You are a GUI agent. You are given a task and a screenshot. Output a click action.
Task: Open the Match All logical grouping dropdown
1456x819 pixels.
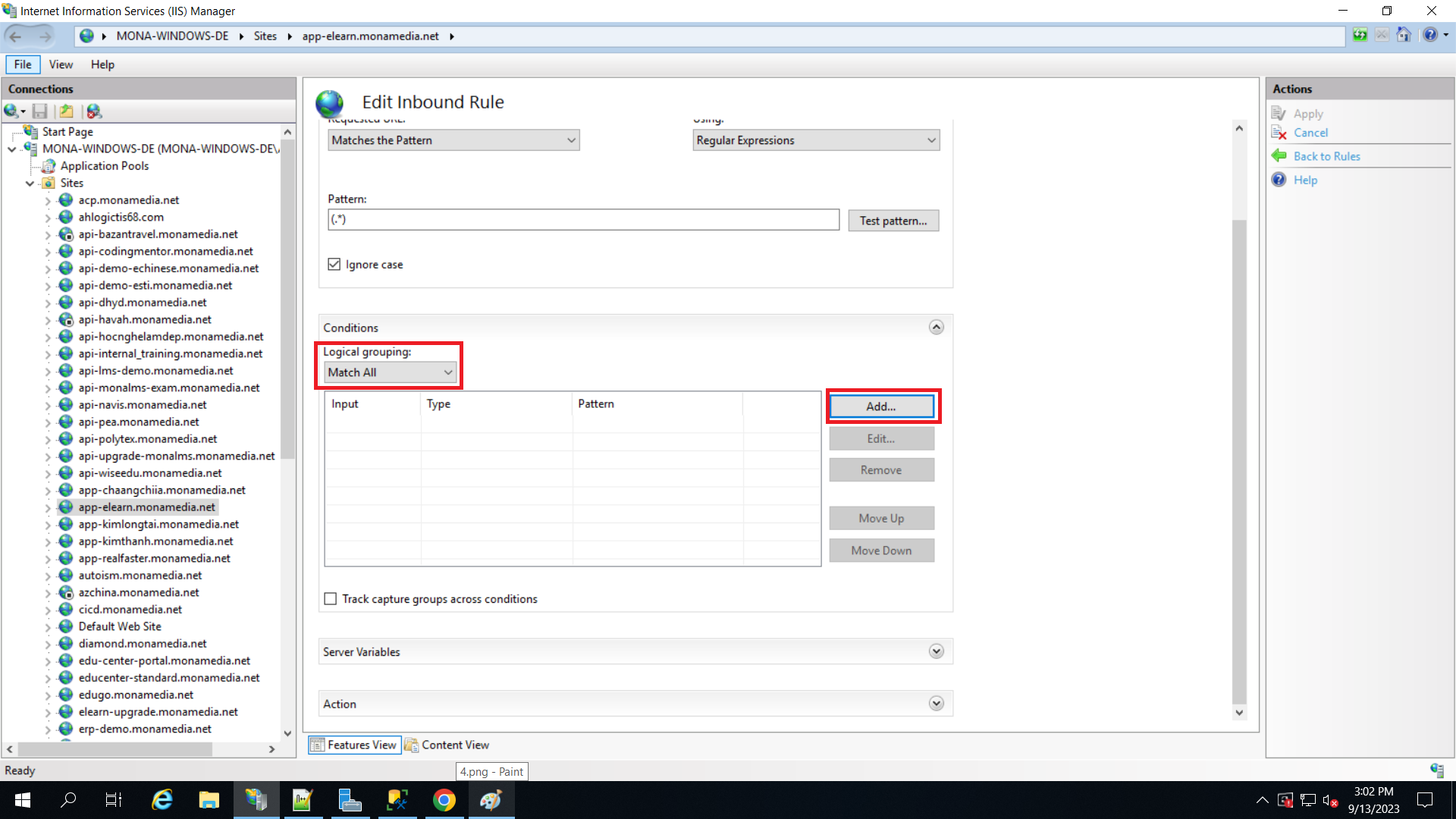click(x=391, y=372)
